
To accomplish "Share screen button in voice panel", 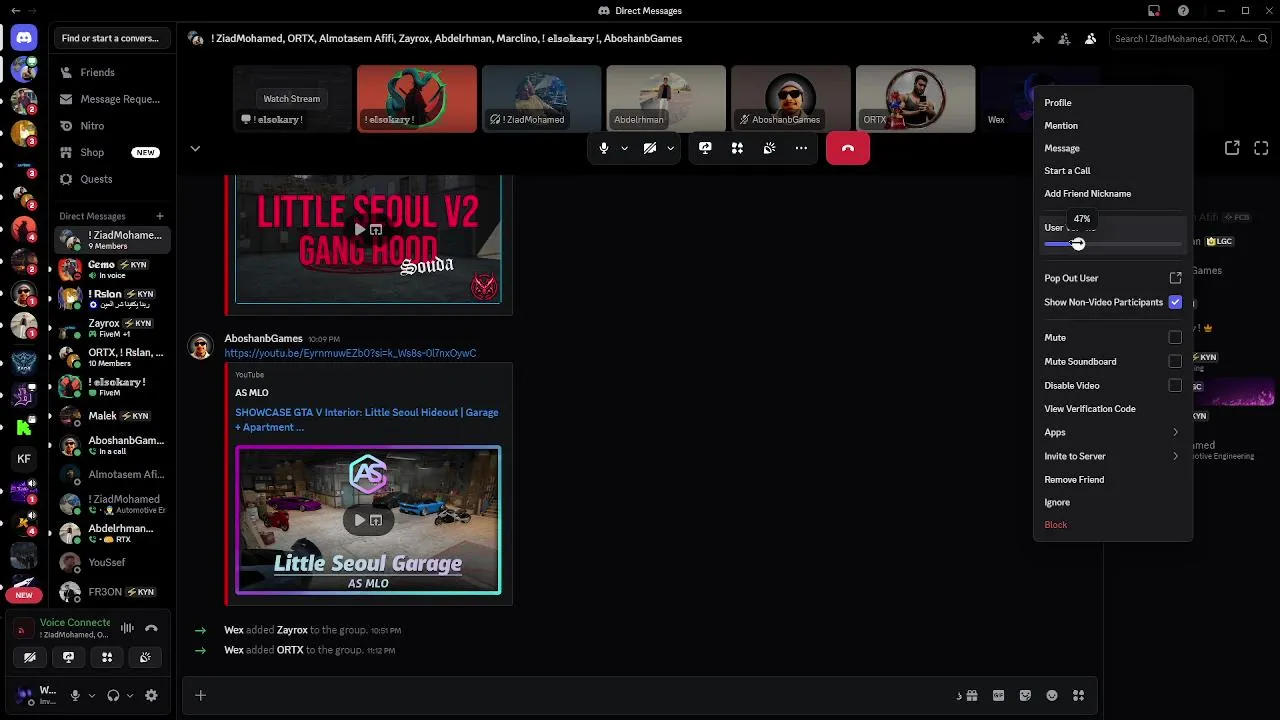I will tap(68, 657).
